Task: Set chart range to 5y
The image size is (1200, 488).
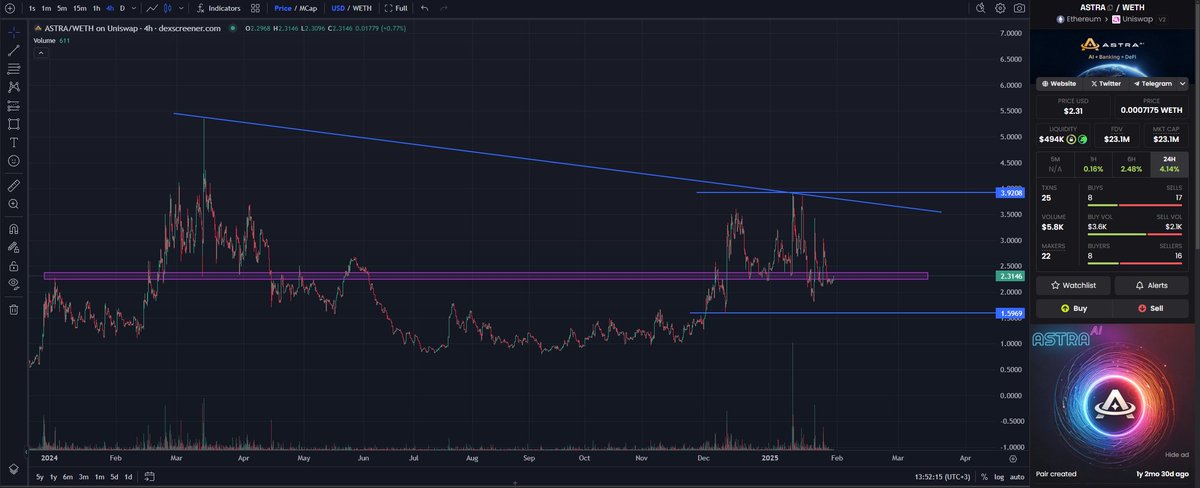Action: point(39,477)
